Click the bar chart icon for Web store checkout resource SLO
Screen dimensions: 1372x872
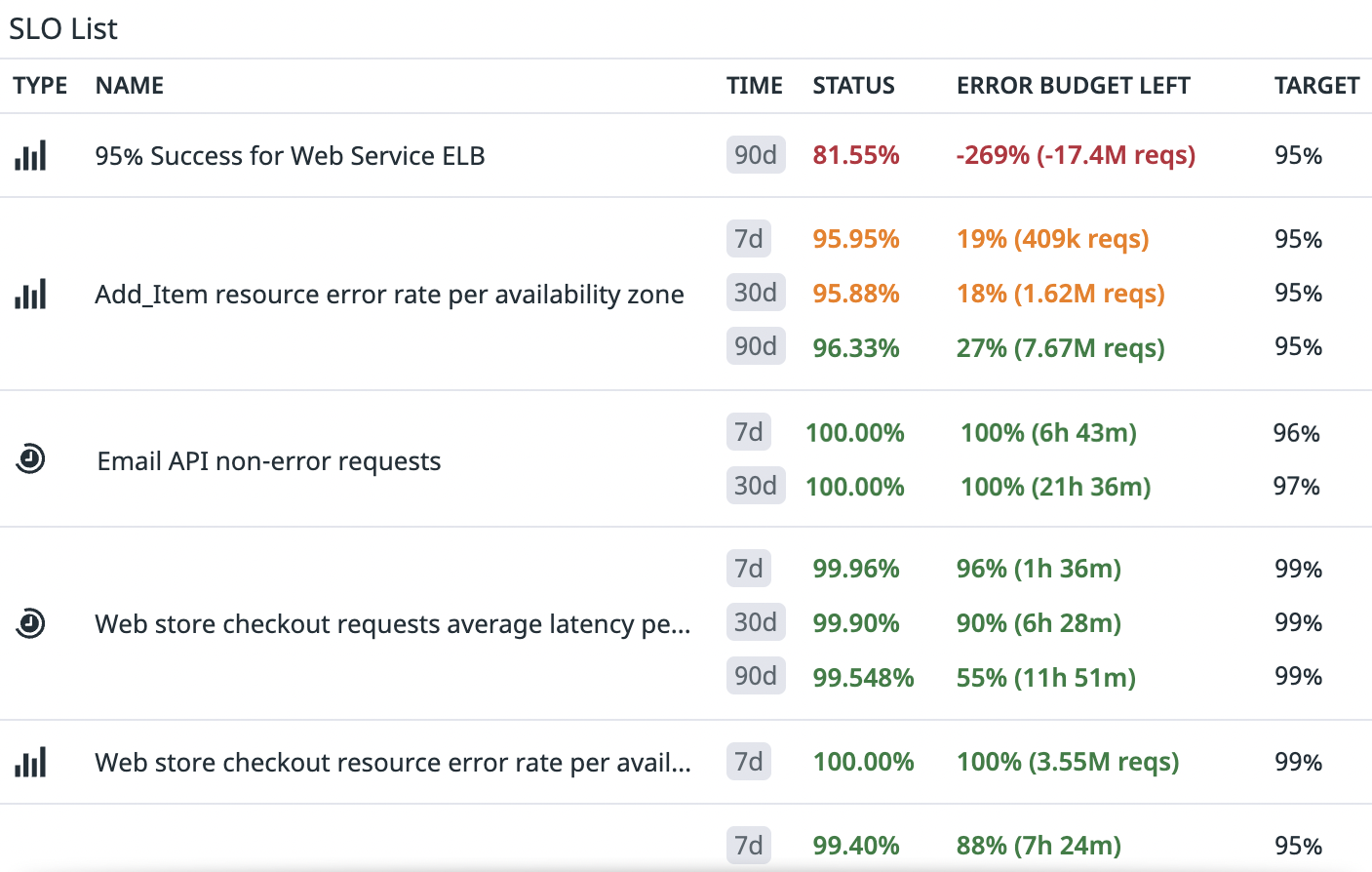[29, 763]
